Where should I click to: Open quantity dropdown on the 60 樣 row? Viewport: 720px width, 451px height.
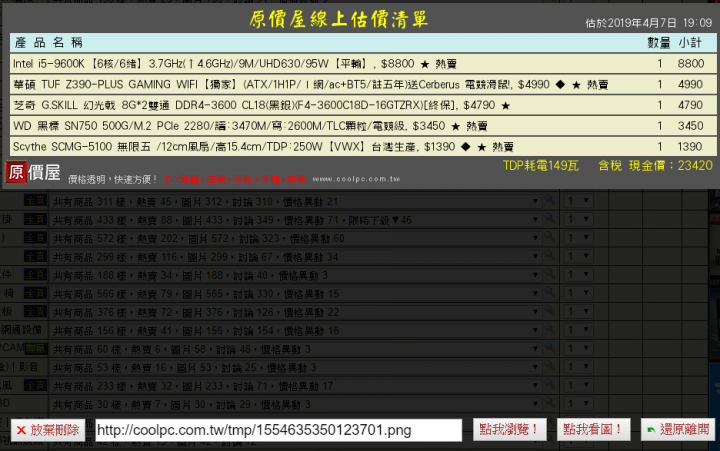[579, 348]
